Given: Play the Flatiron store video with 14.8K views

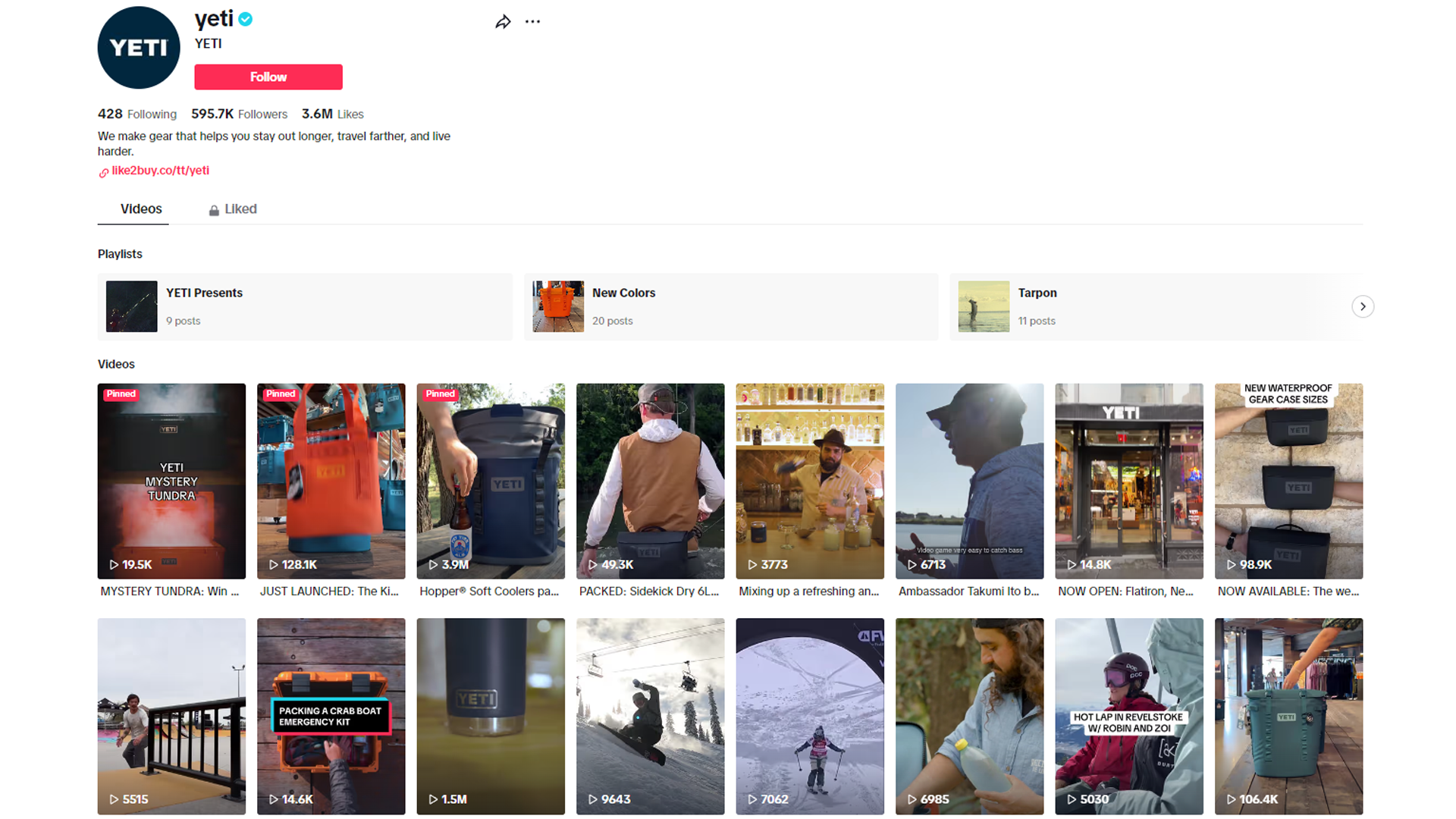Looking at the screenshot, I should [1129, 481].
